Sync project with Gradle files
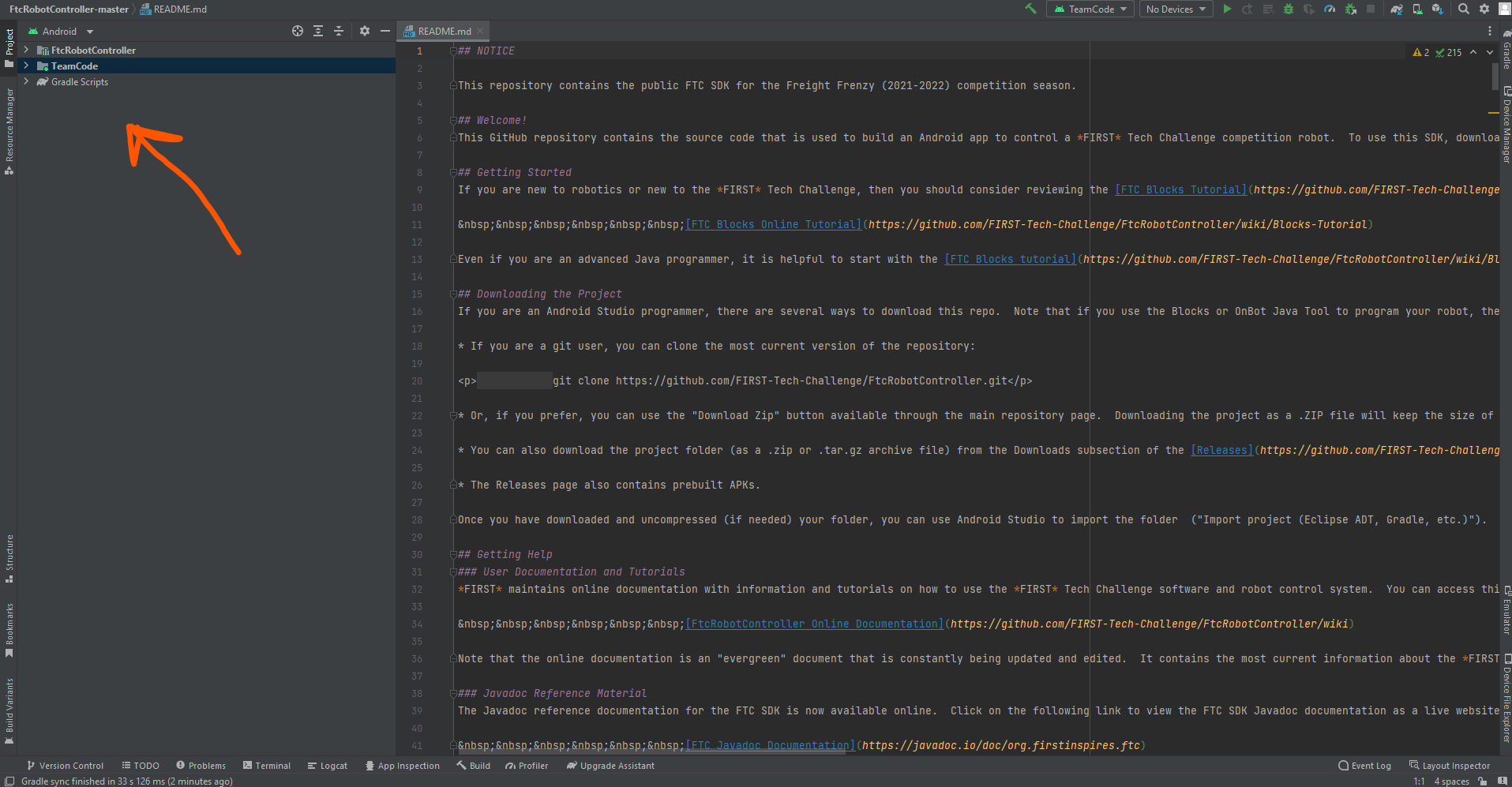 coord(1397,9)
